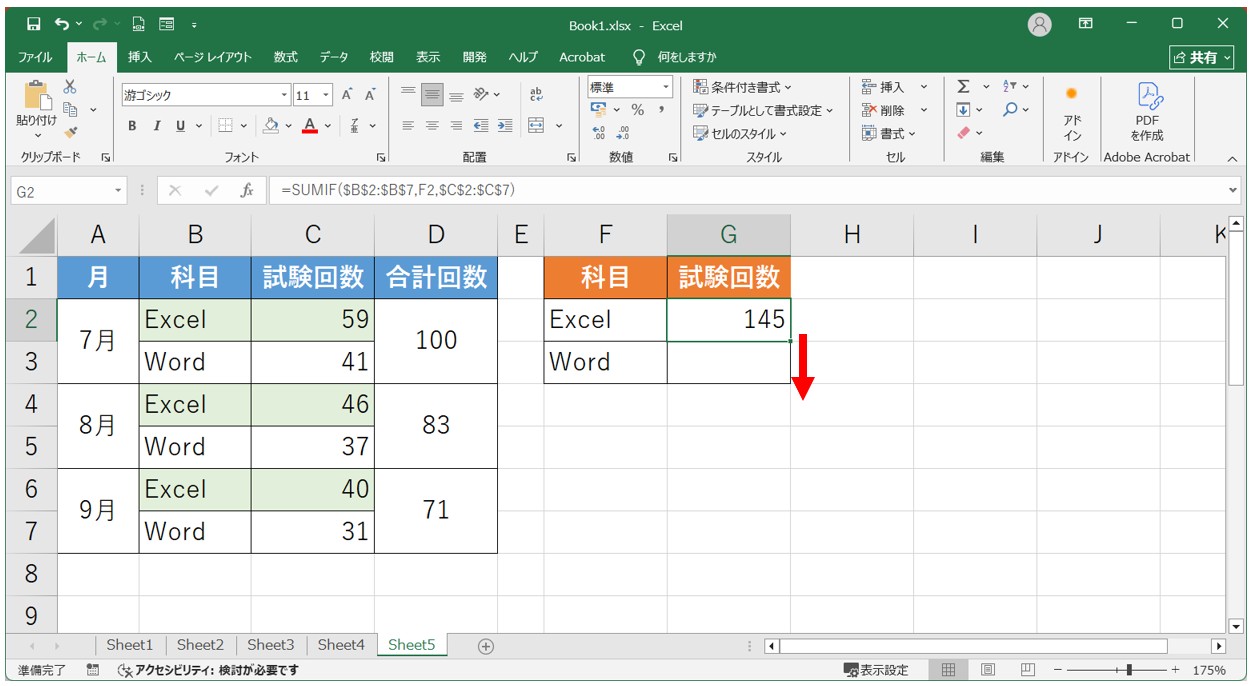Click the Insert Function fx button
The image size is (1253, 686).
click(x=246, y=190)
